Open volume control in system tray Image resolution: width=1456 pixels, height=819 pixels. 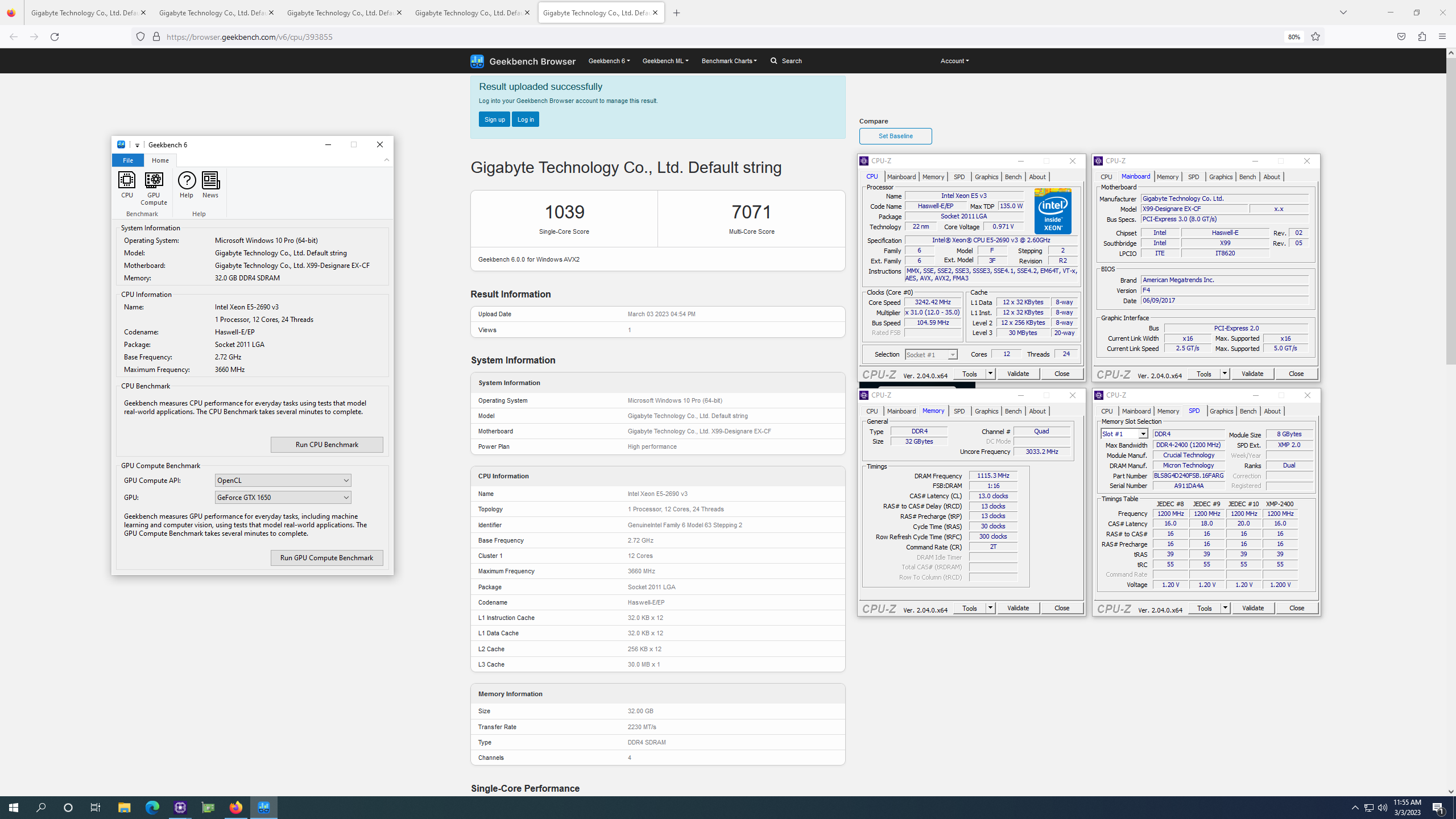(x=1383, y=808)
